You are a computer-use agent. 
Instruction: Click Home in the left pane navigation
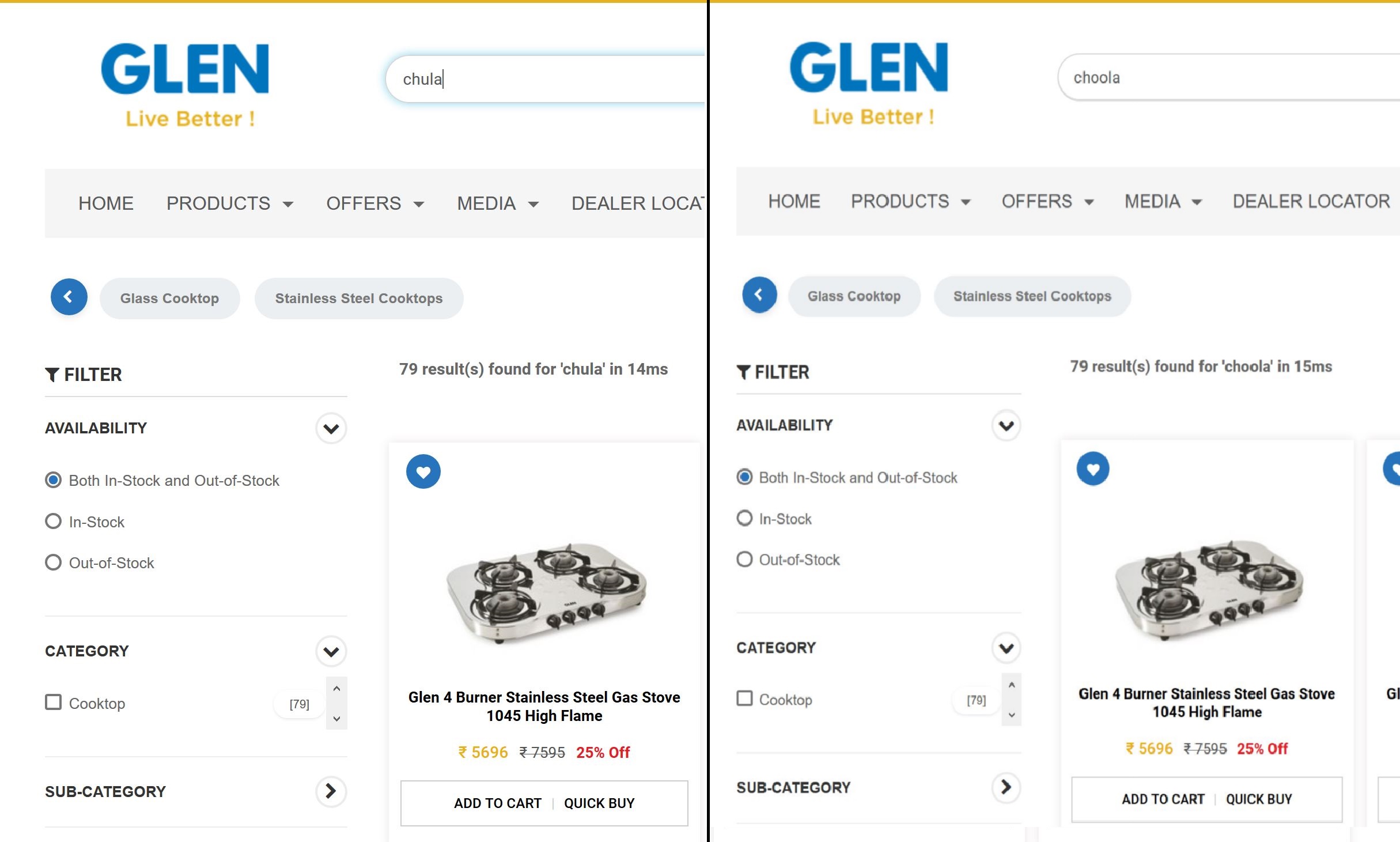[x=106, y=203]
